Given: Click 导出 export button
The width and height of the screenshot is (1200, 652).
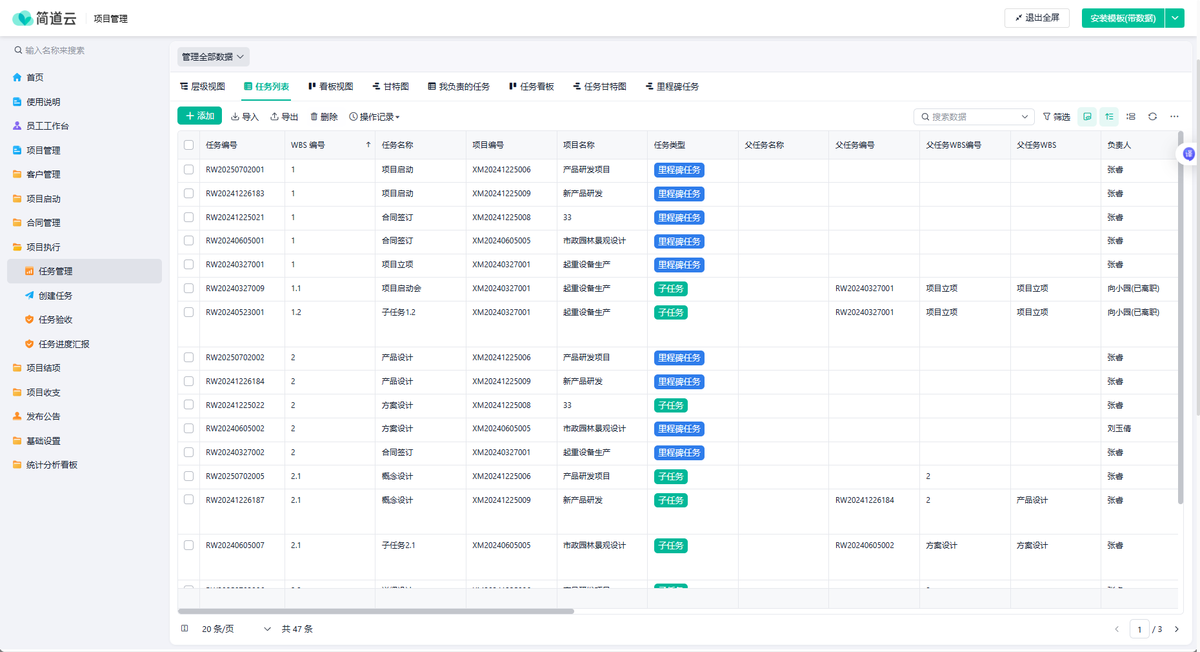Looking at the screenshot, I should 285,117.
